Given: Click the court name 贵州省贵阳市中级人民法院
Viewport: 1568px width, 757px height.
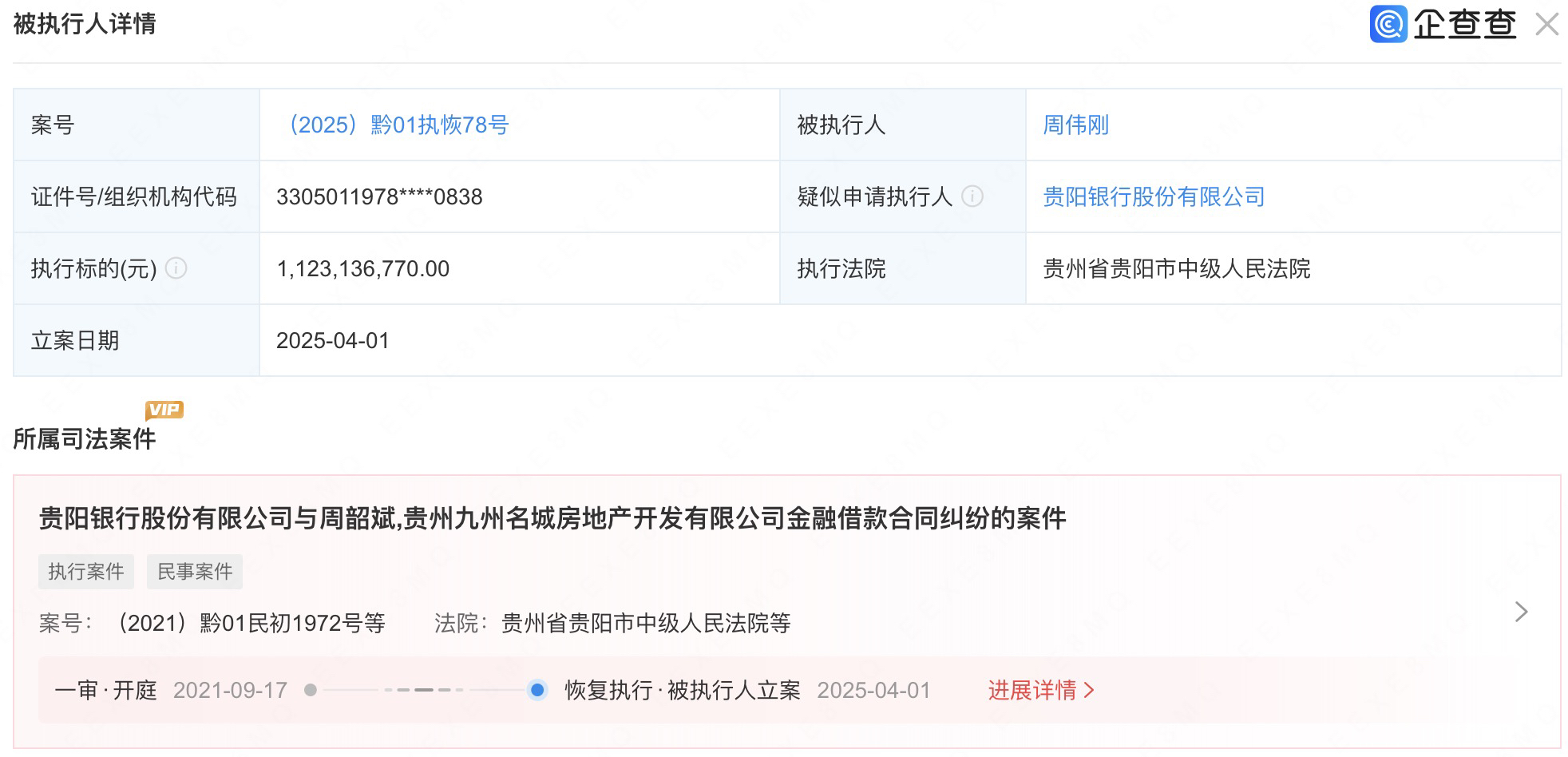Looking at the screenshot, I should pos(1177,268).
